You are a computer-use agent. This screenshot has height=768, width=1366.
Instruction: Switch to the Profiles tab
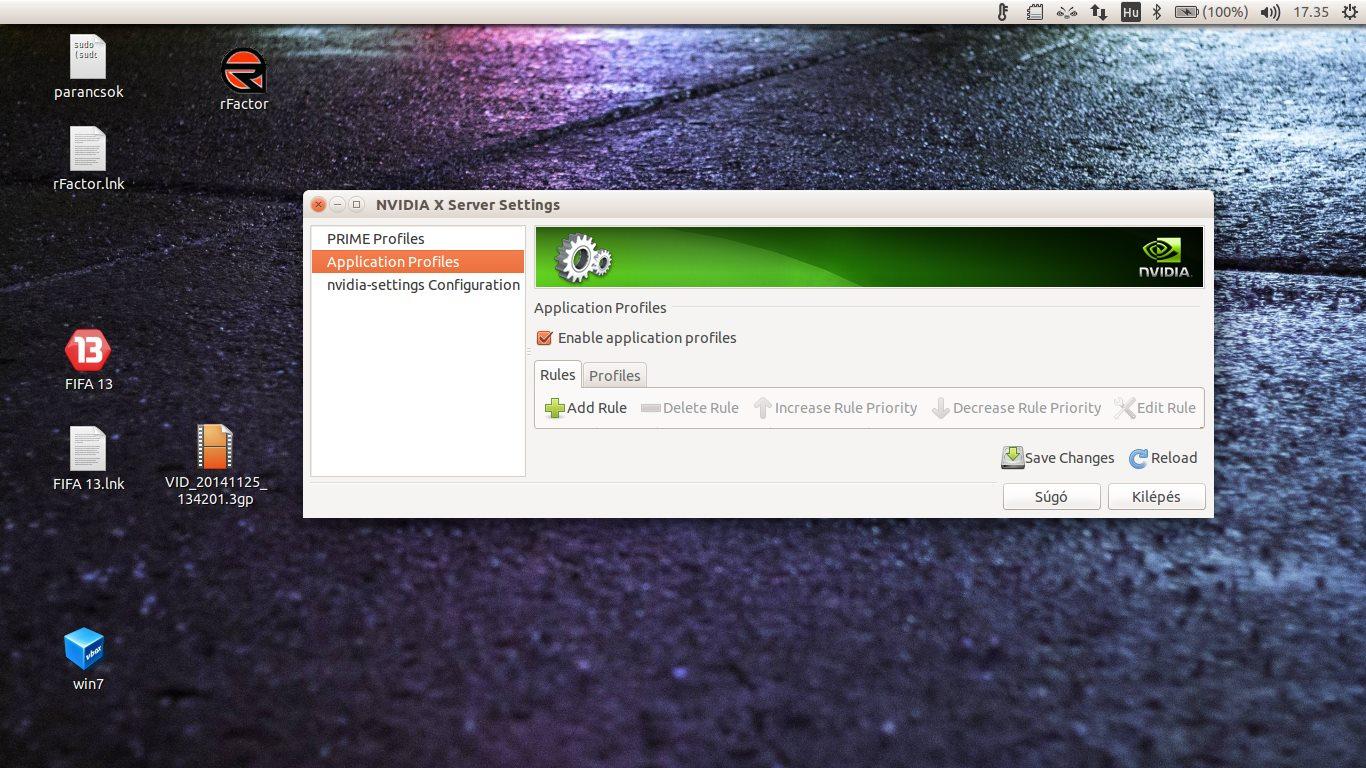tap(614, 376)
